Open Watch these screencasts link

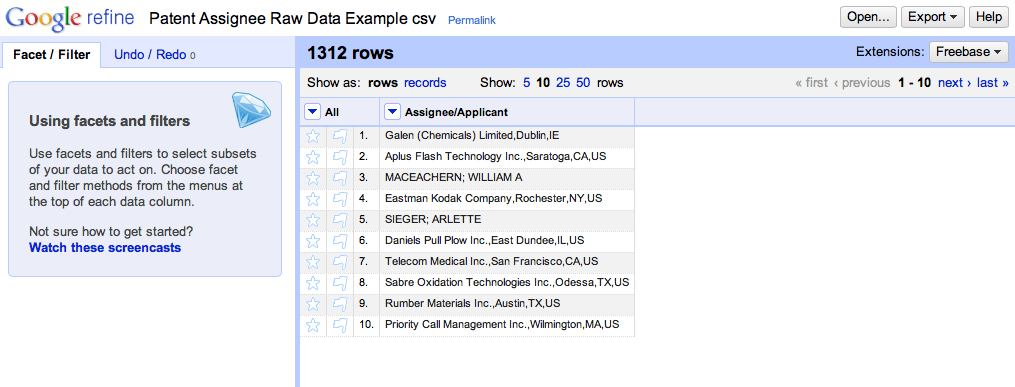[106, 248]
